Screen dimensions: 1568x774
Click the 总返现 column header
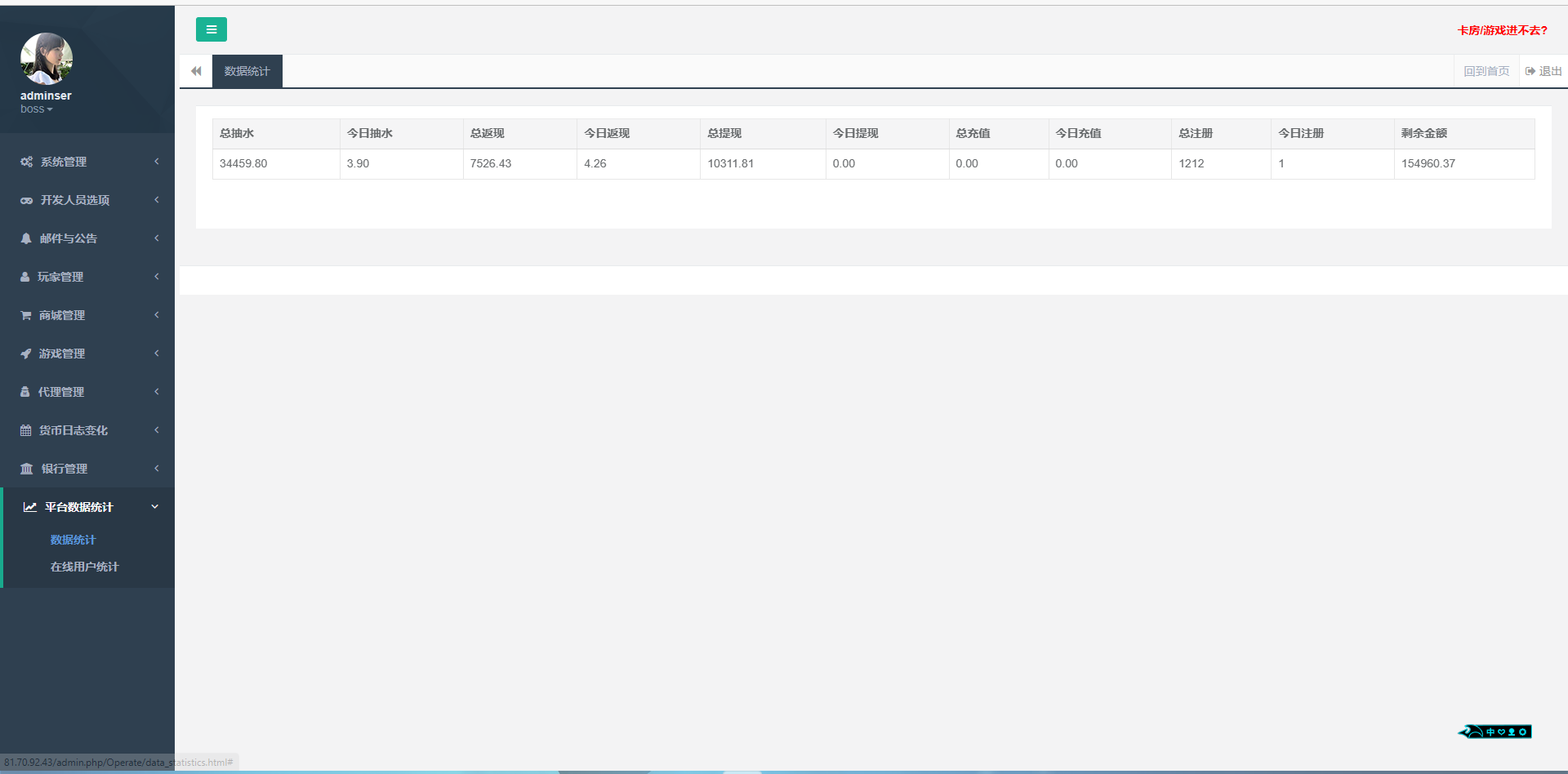520,133
